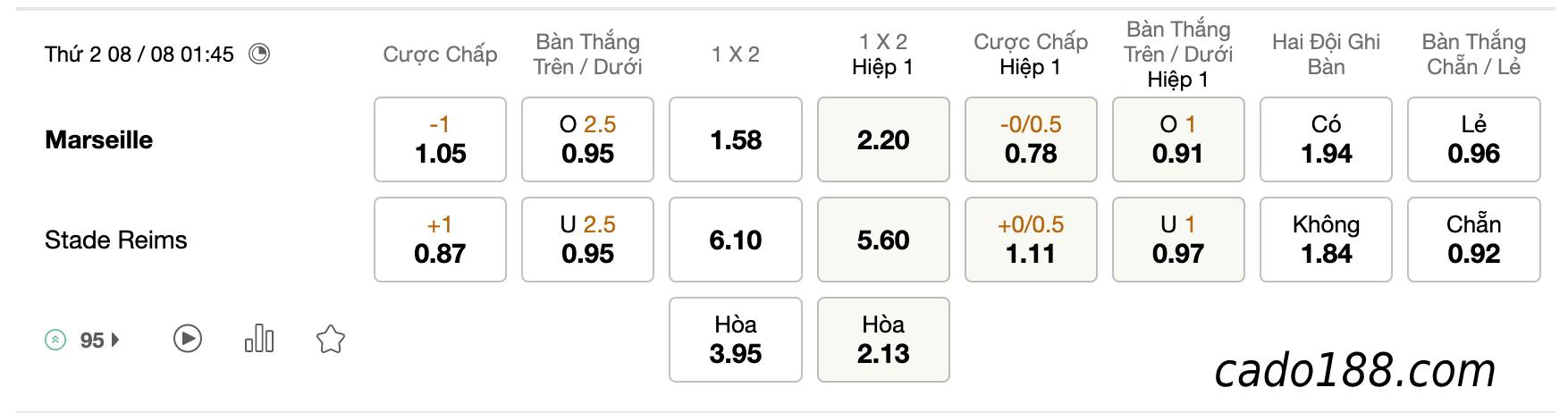Image resolution: width=1568 pixels, height=413 pixels.
Task: Click the clock icon next to match time
Action: (259, 55)
